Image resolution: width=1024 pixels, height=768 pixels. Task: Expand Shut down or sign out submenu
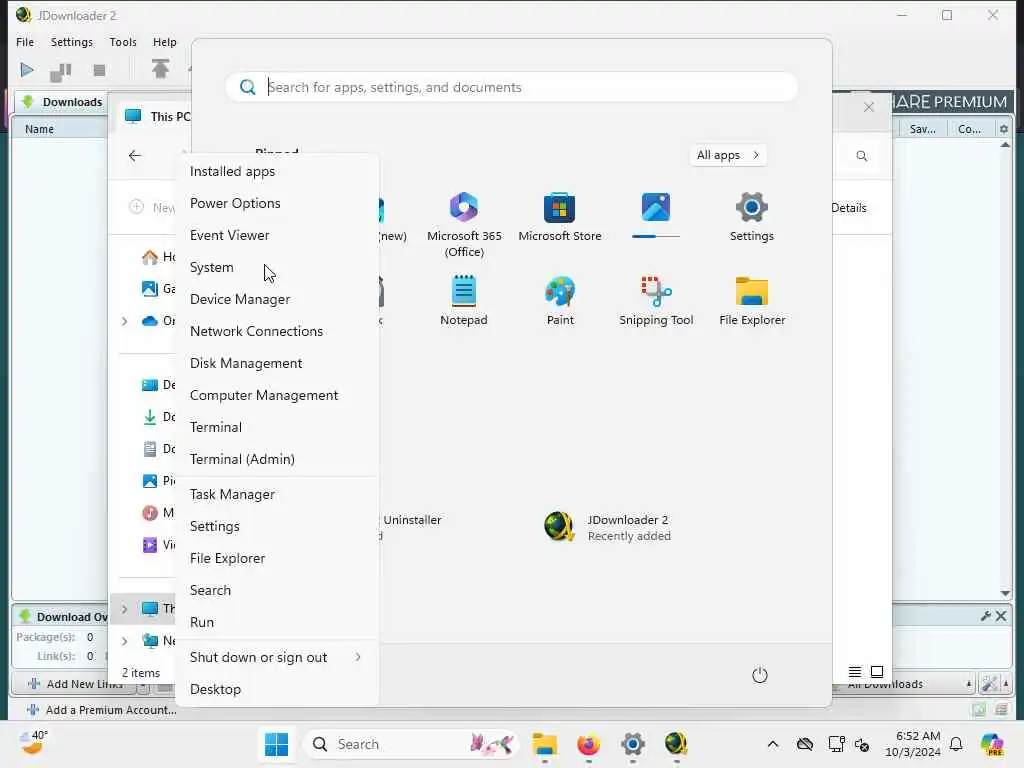[x=276, y=658]
